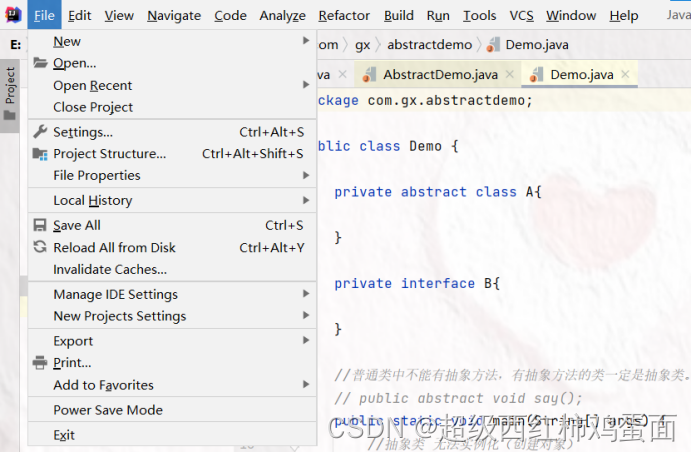Click the floppy disk Save All icon
The image size is (692, 452).
pyautogui.click(x=40, y=225)
